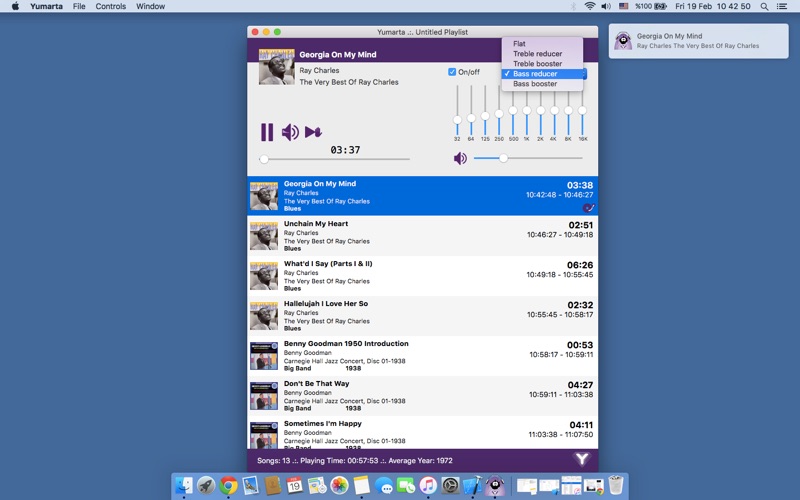The height and width of the screenshot is (500, 800).
Task: Select What'd I Say (Parts I & II)
Action: [x=422, y=276]
